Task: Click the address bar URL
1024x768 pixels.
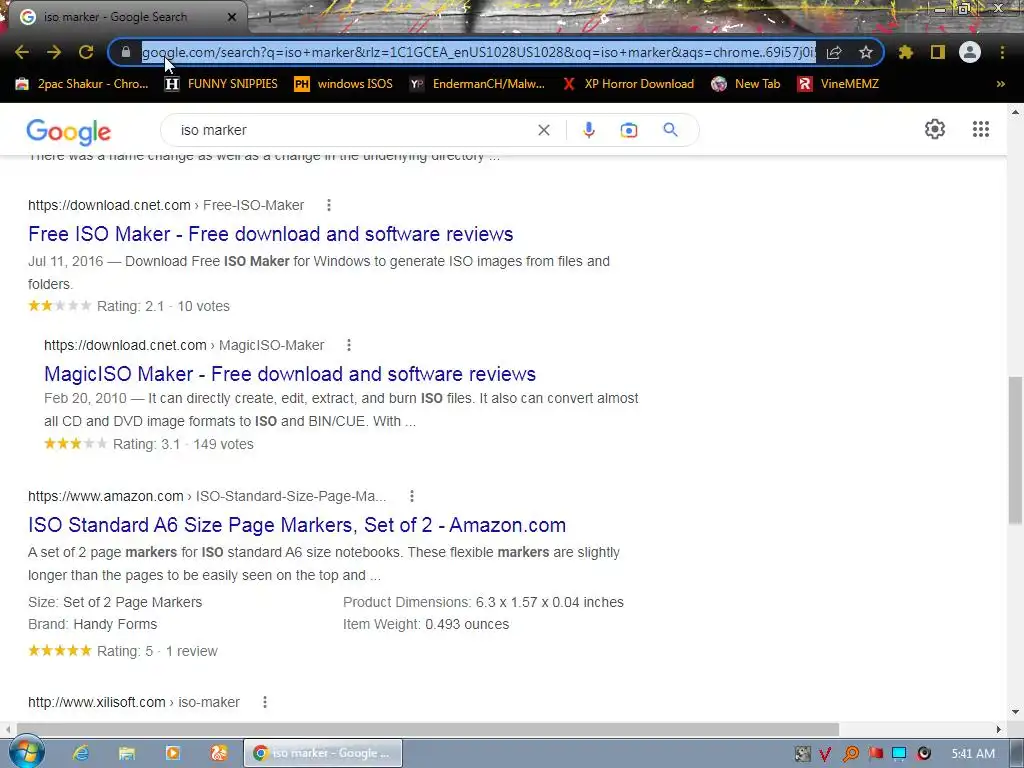Action: click(x=479, y=52)
